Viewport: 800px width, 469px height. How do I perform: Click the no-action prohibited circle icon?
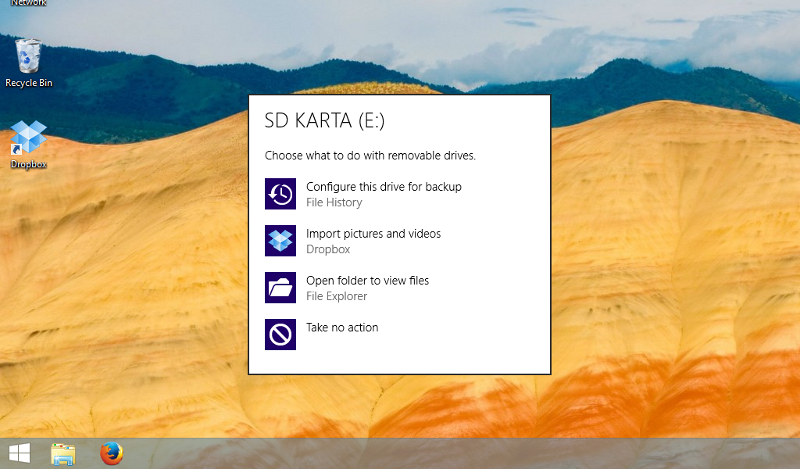[280, 334]
